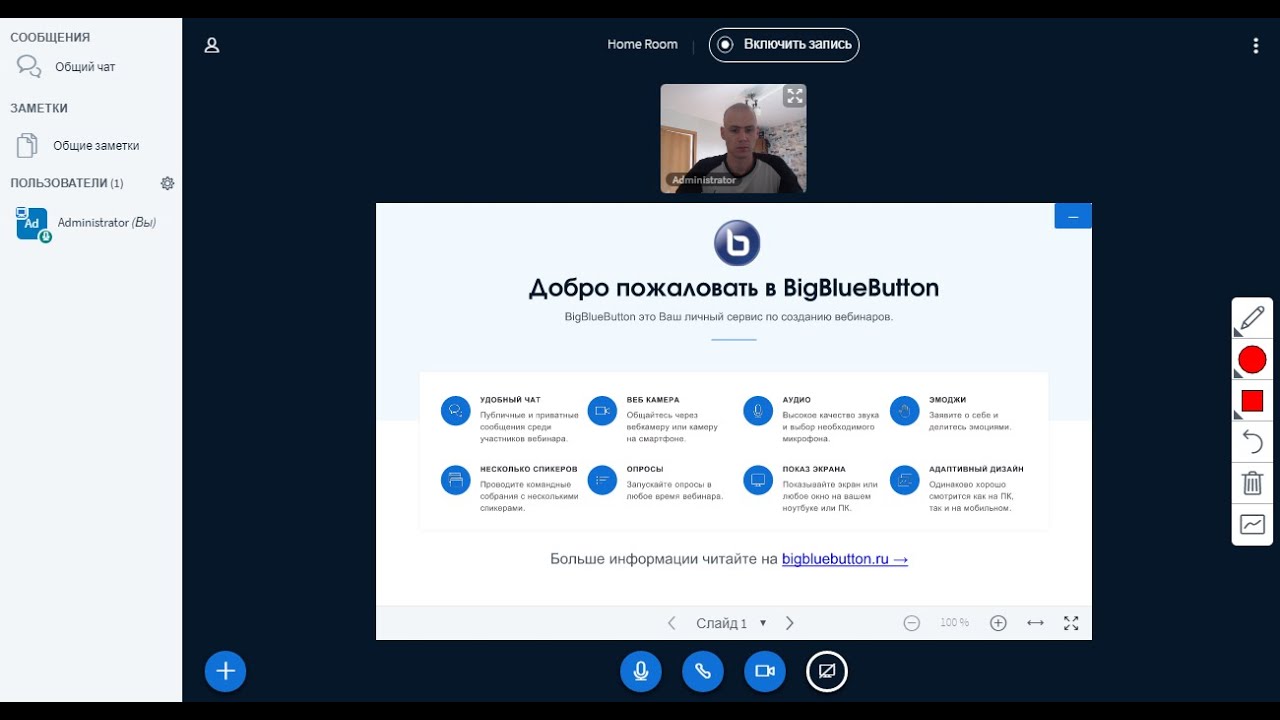The image size is (1280, 720).
Task: Open the Слайд 1 slide dropdown
Action: click(731, 623)
